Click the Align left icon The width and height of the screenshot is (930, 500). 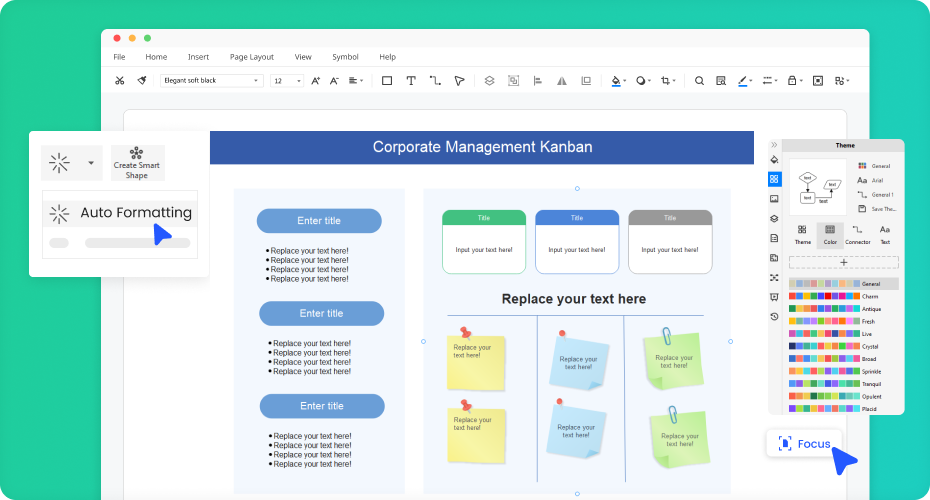pyautogui.click(x=538, y=81)
